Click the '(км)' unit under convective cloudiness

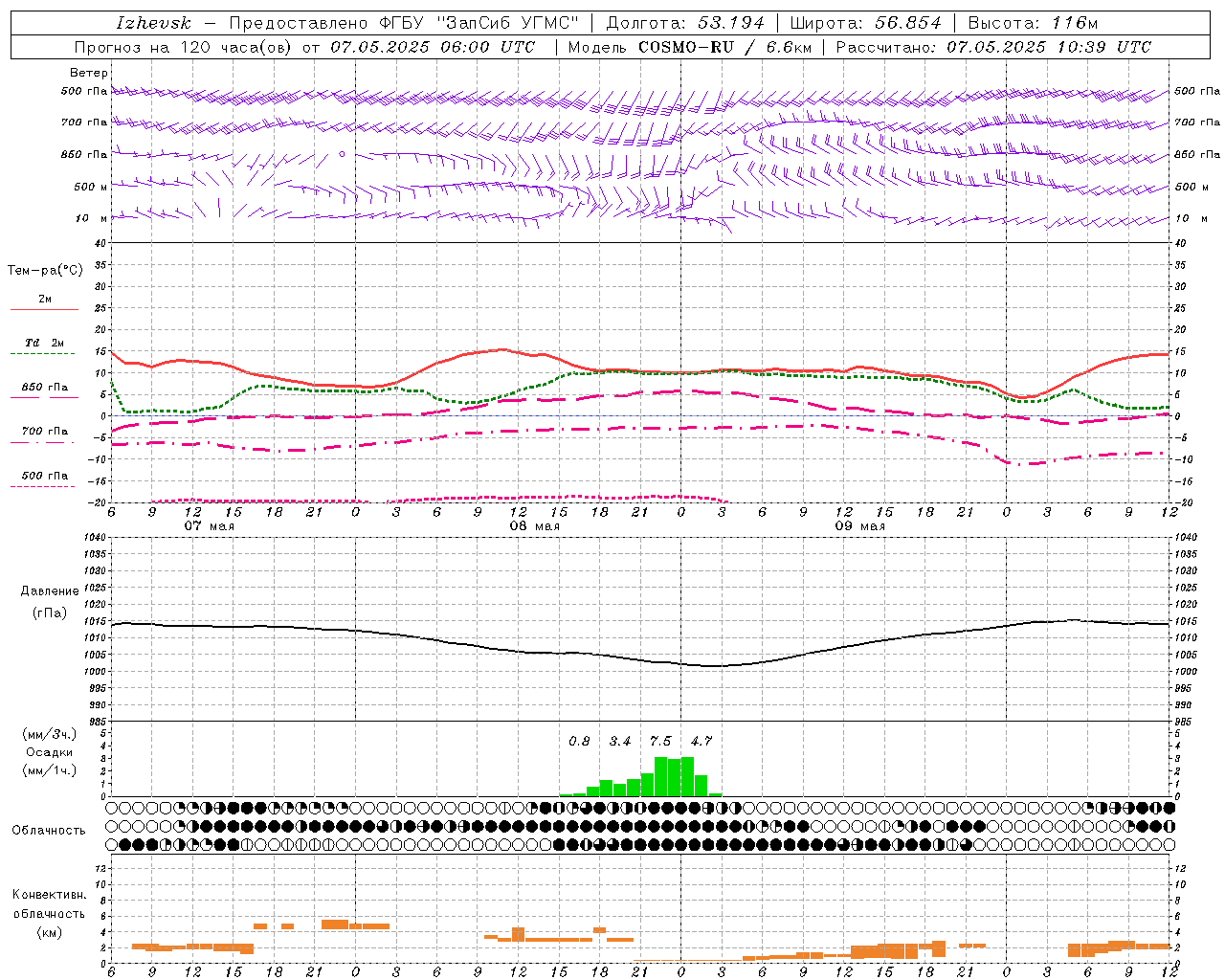(49, 932)
